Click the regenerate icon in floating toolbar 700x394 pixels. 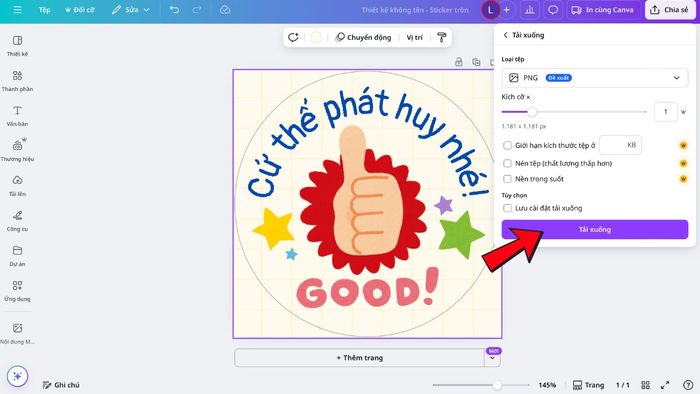coord(293,37)
